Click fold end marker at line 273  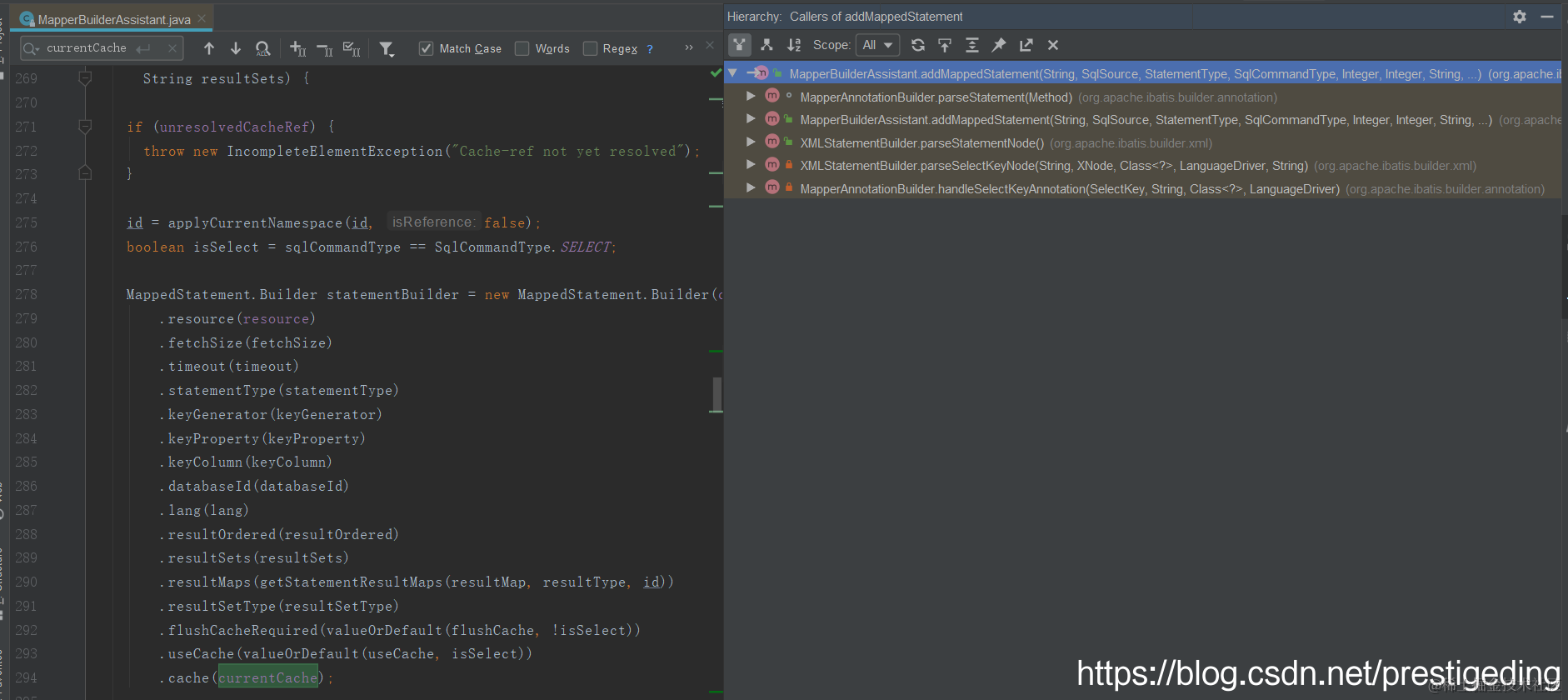pos(85,173)
